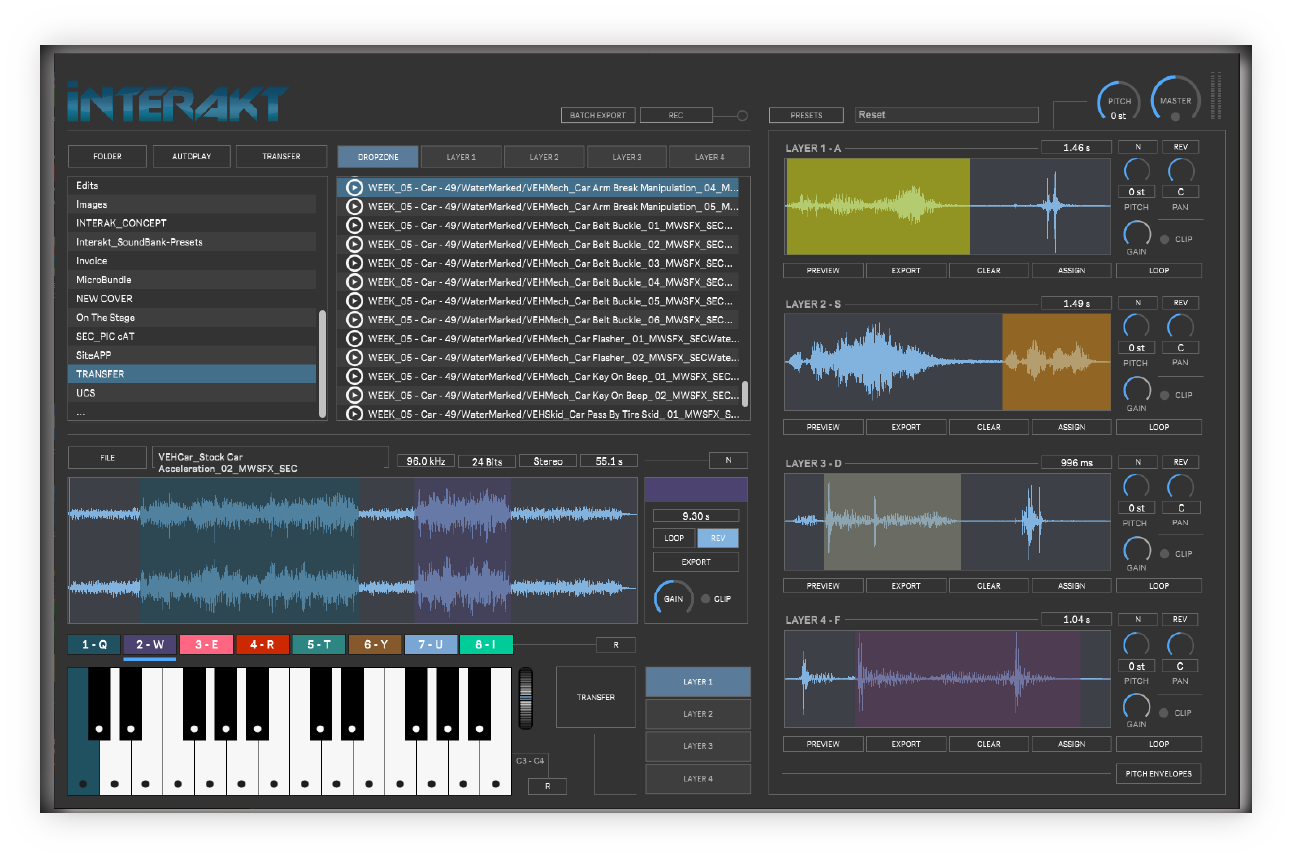Play the Car Belt Buckle_02 preview icon
Image resolution: width=1292 pixels, height=859 pixels.
[x=354, y=244]
